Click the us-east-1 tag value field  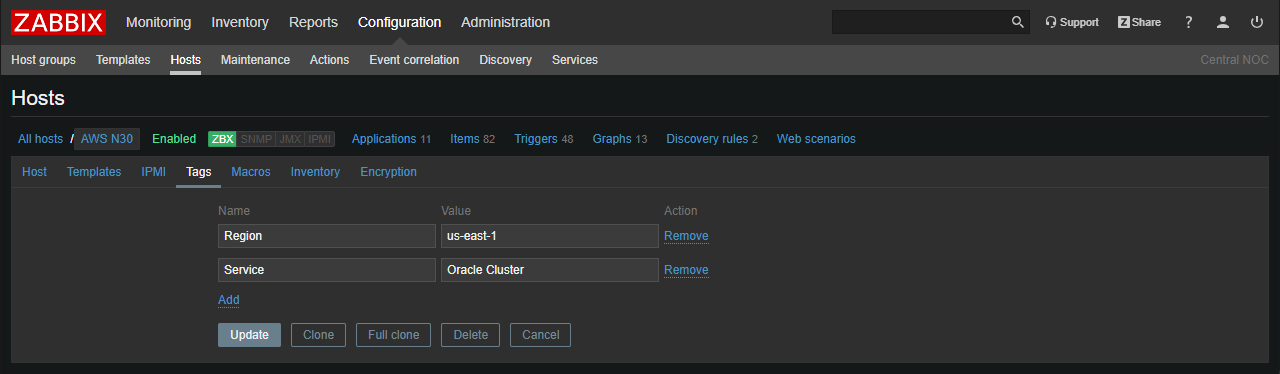pyautogui.click(x=550, y=236)
